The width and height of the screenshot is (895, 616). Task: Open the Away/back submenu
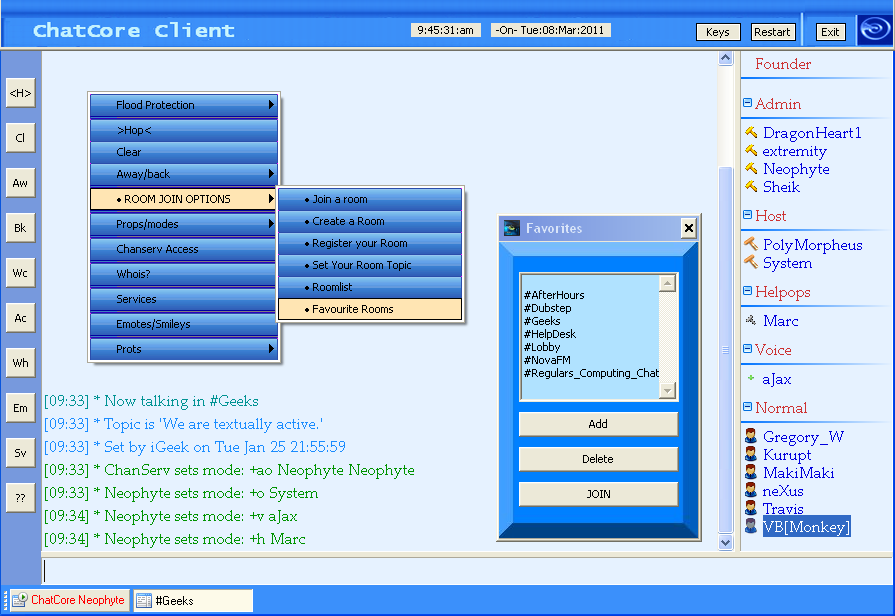(x=184, y=174)
